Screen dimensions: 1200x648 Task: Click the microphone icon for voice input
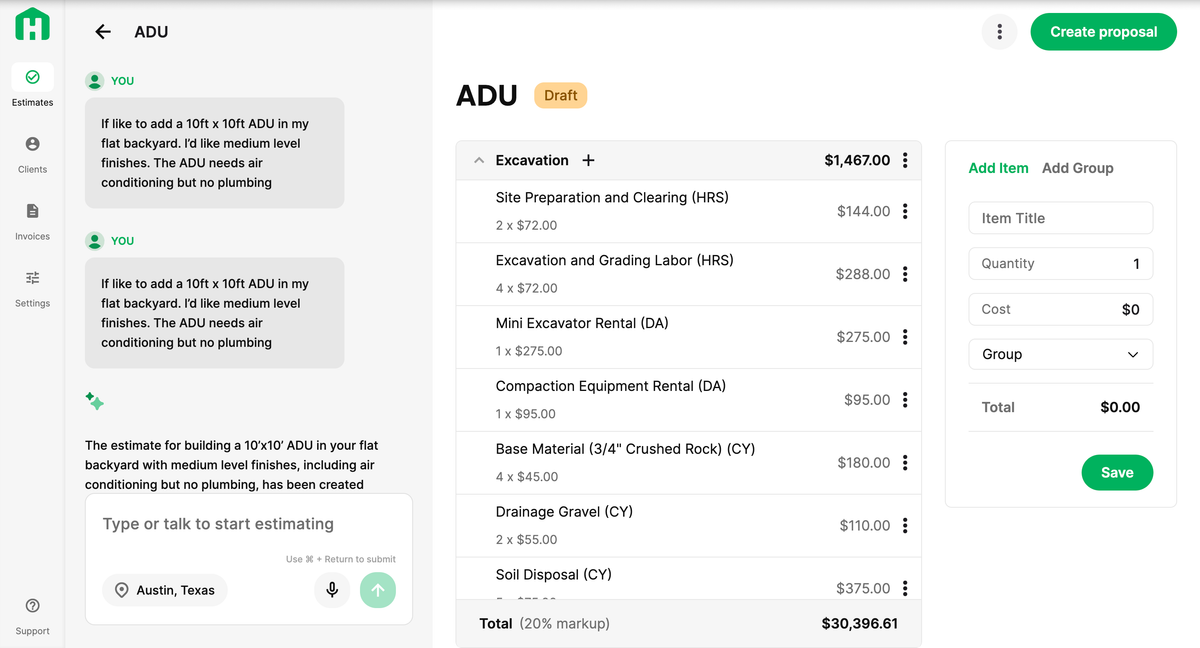331,590
